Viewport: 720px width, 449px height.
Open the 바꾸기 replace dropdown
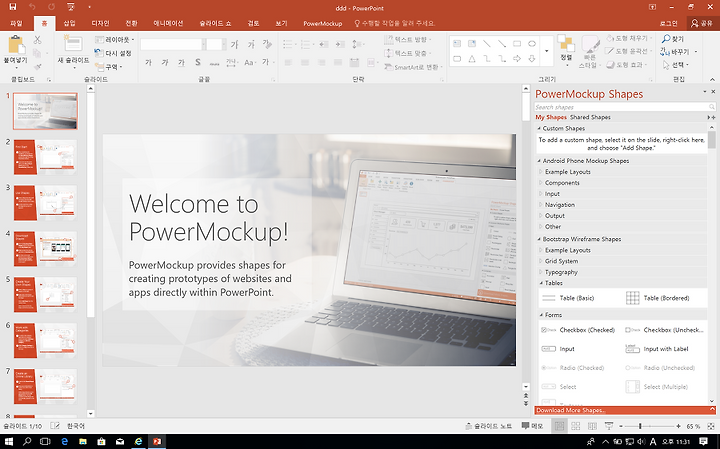pyautogui.click(x=679, y=52)
